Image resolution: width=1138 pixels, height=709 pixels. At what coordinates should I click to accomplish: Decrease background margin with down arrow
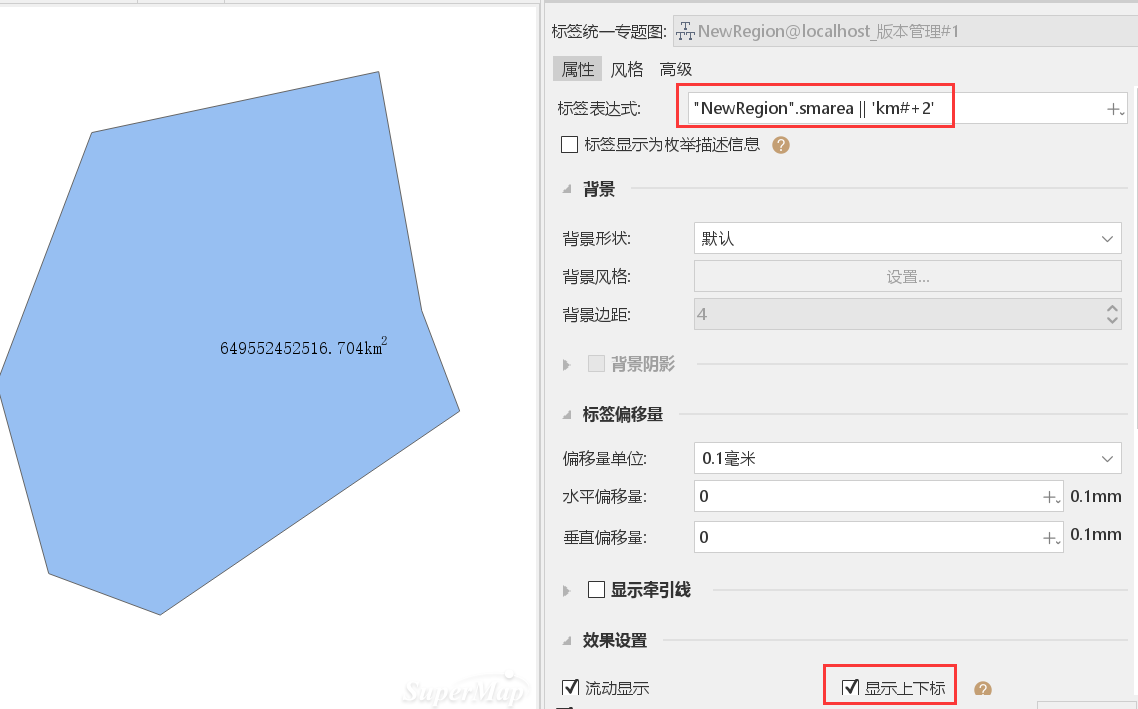[1112, 321]
